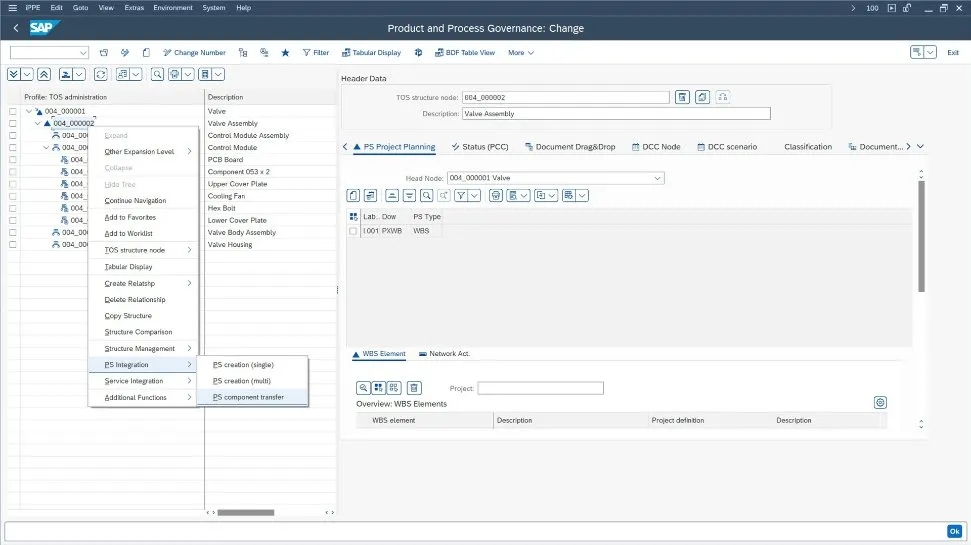971x545 pixels.
Task: Click Change Number in the toolbar
Action: pos(193,52)
